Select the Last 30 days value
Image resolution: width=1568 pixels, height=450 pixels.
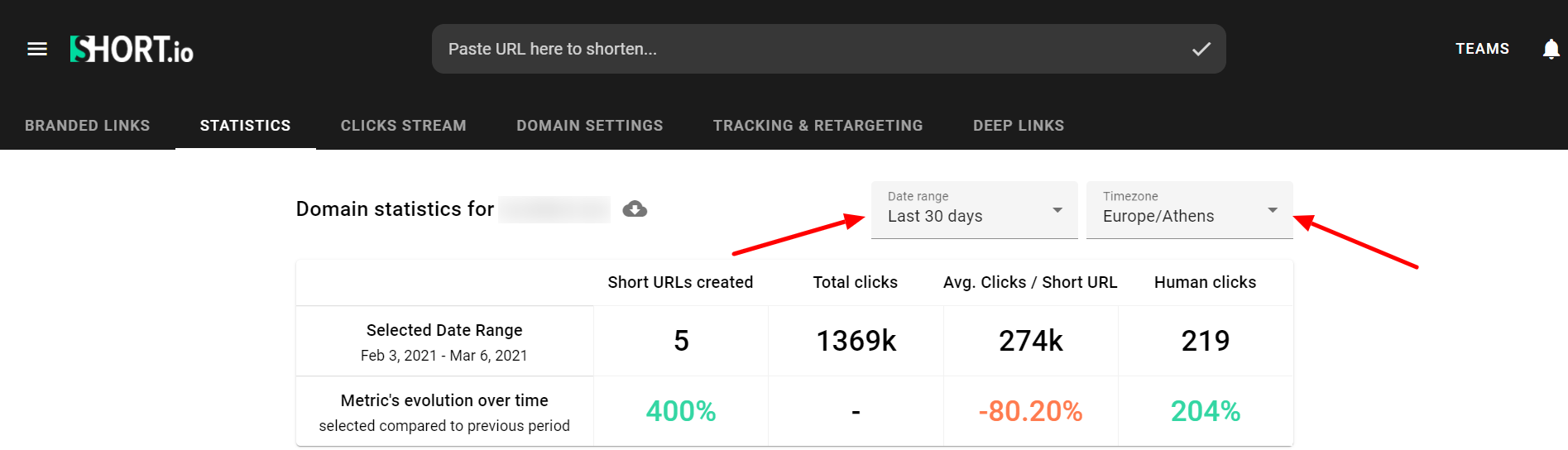pos(935,216)
